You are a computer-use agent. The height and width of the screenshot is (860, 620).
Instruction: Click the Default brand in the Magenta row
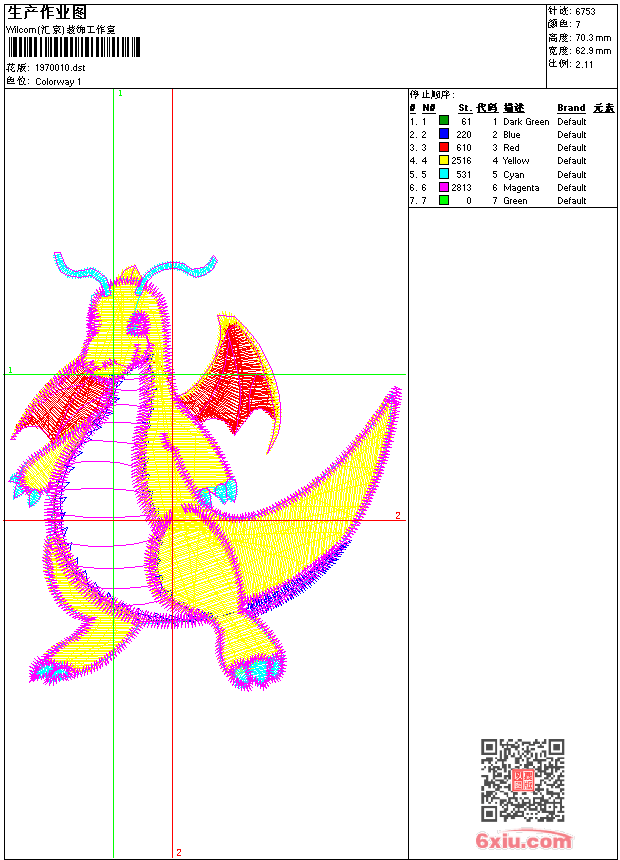[572, 188]
